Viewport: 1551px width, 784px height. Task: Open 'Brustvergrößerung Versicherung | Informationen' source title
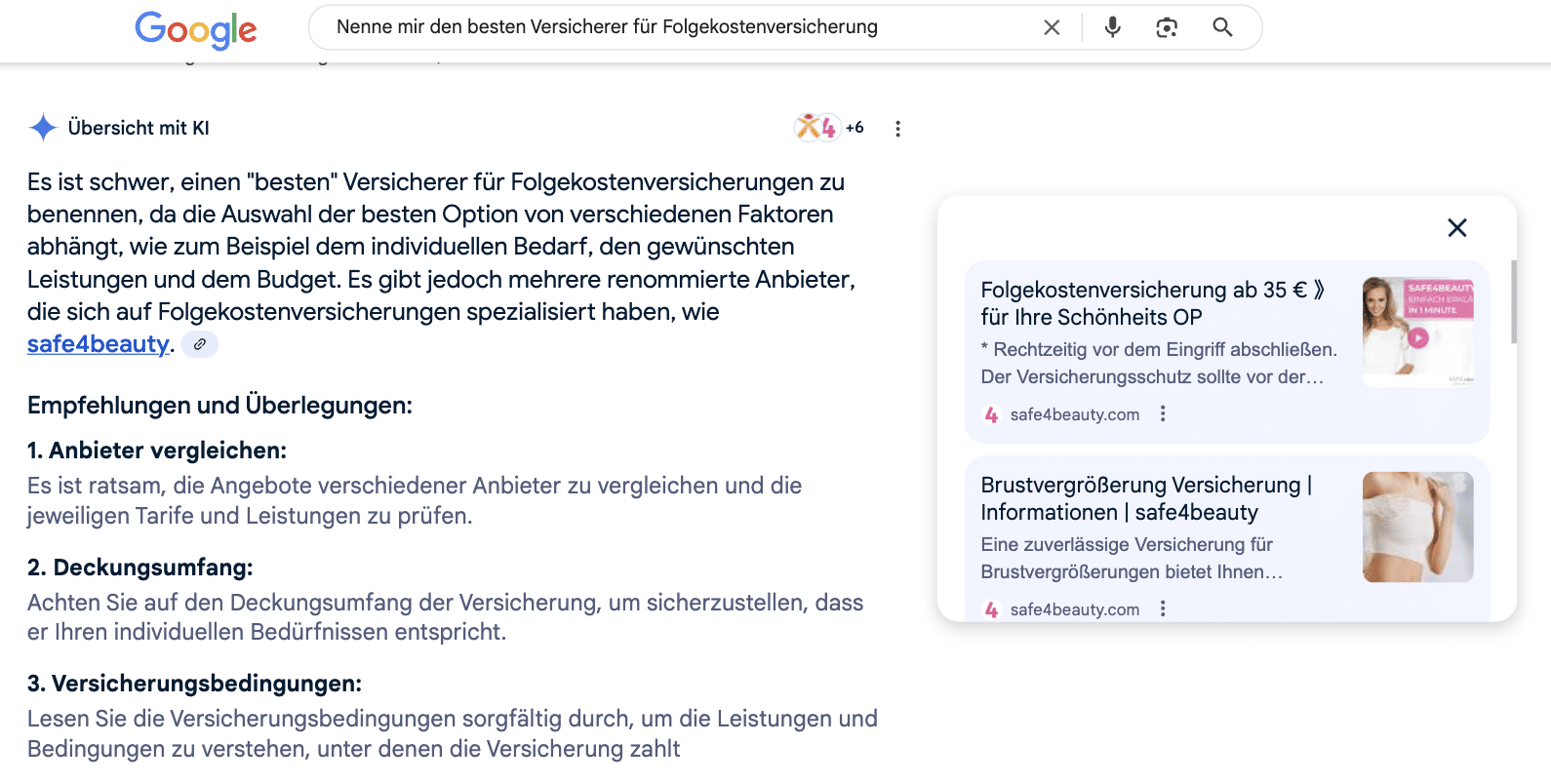point(1146,498)
